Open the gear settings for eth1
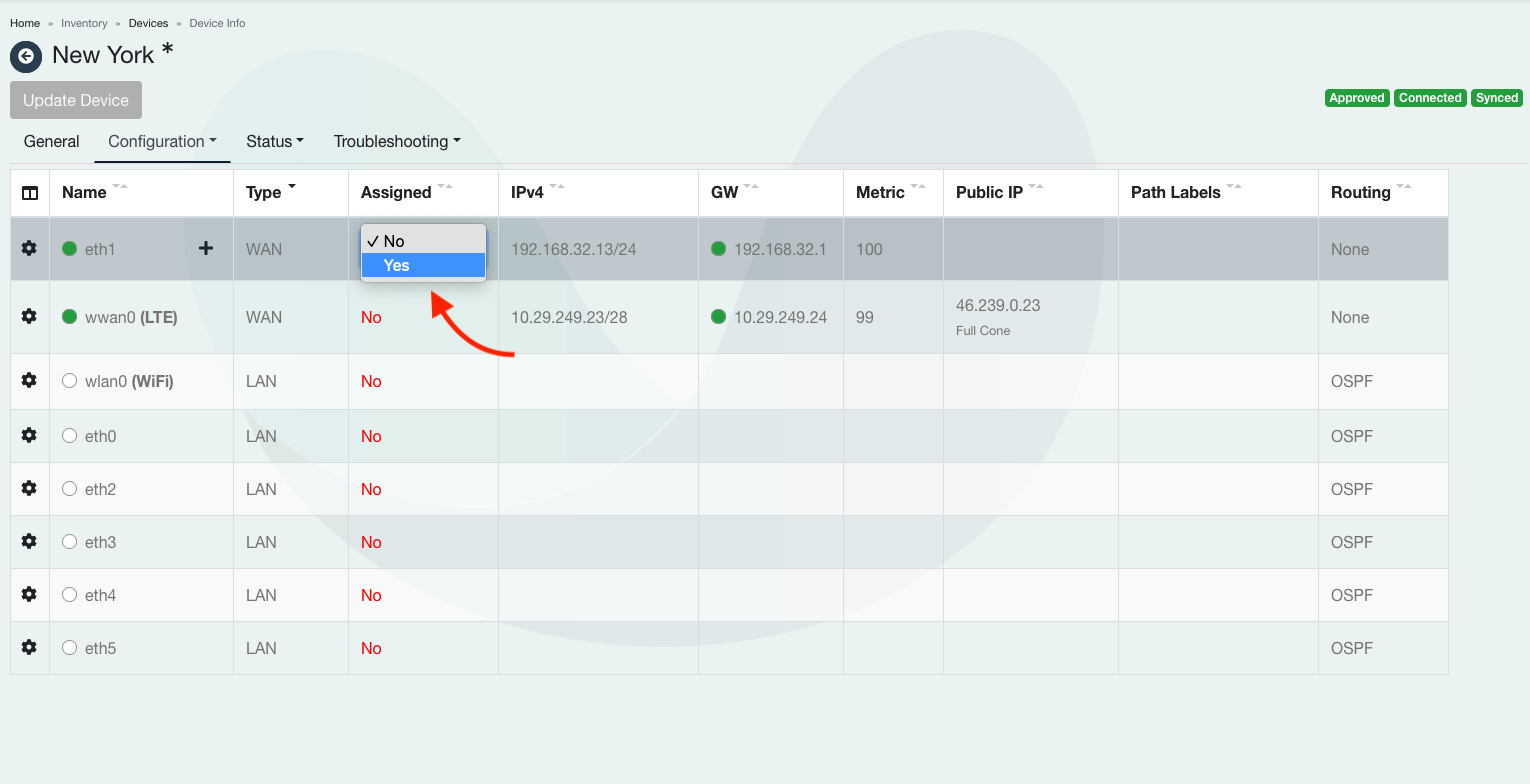Image resolution: width=1530 pixels, height=784 pixels. pyautogui.click(x=29, y=248)
